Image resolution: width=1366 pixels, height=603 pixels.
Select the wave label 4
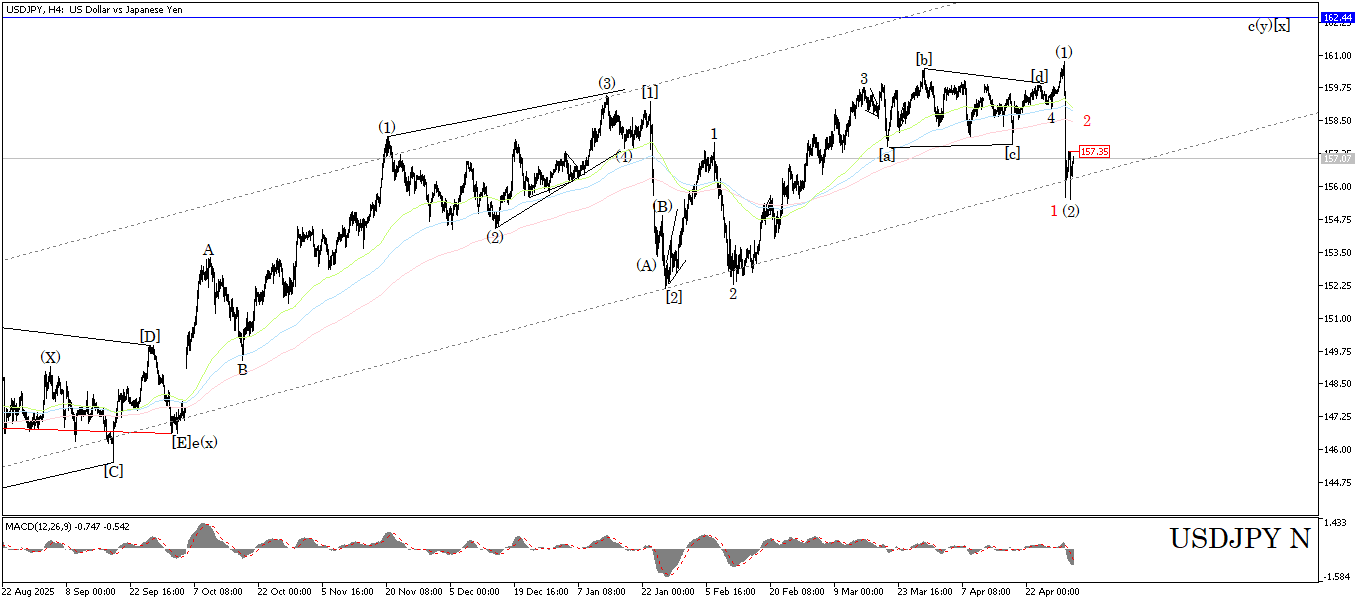[1051, 118]
